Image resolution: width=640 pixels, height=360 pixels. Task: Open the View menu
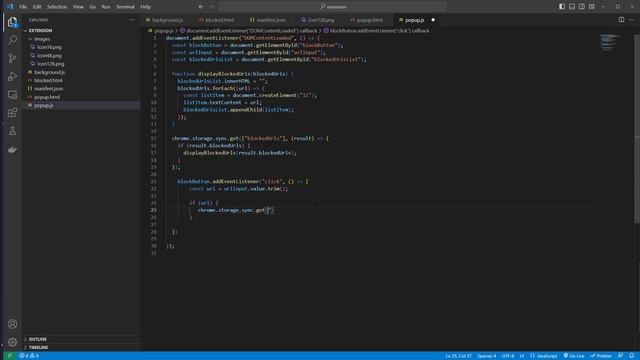tap(78, 7)
